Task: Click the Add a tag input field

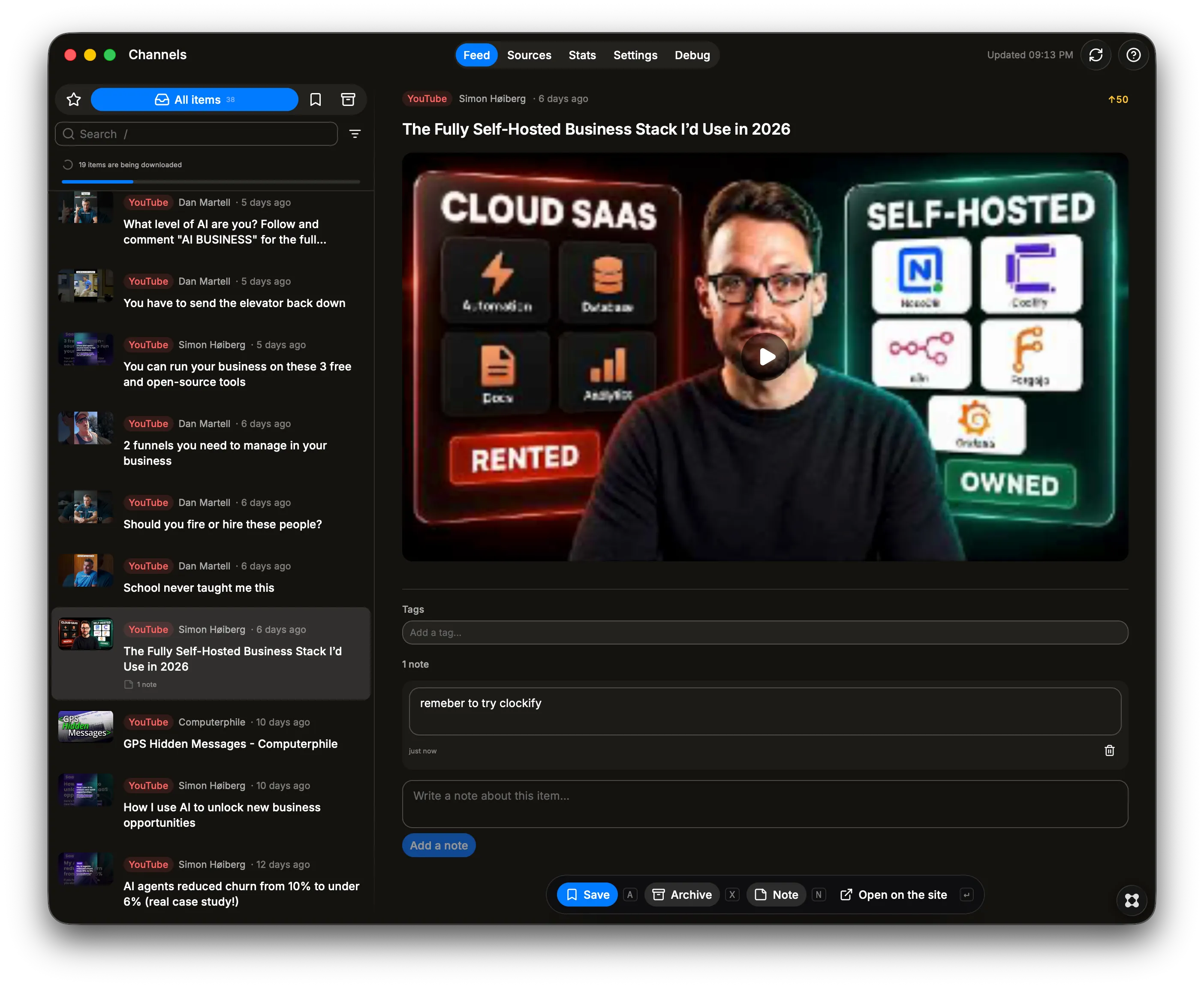Action: (765, 633)
